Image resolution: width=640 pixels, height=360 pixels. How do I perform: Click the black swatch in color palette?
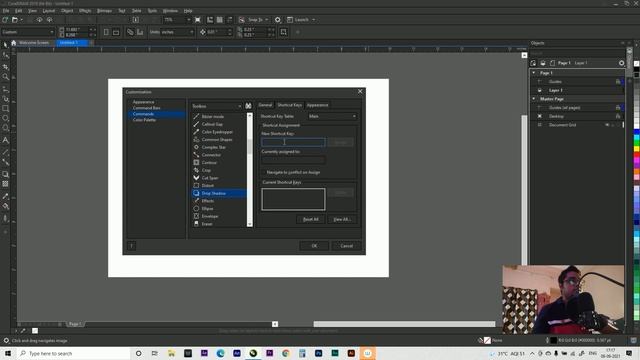636,70
